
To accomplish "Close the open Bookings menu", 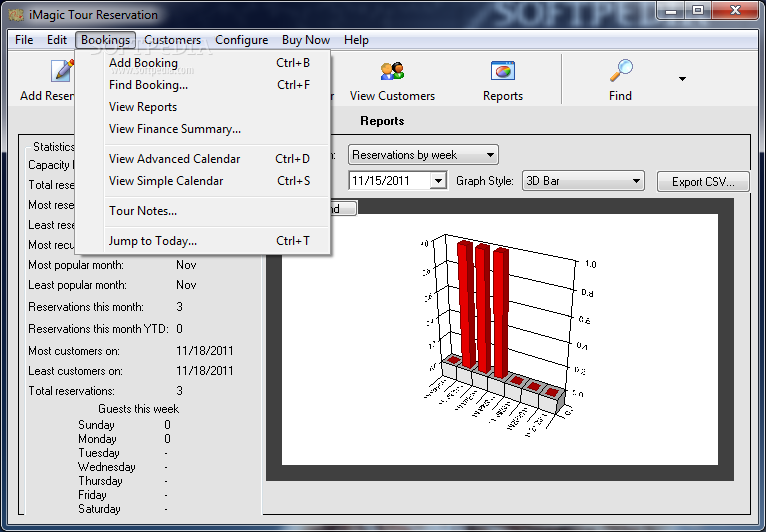I will pyautogui.click(x=106, y=40).
